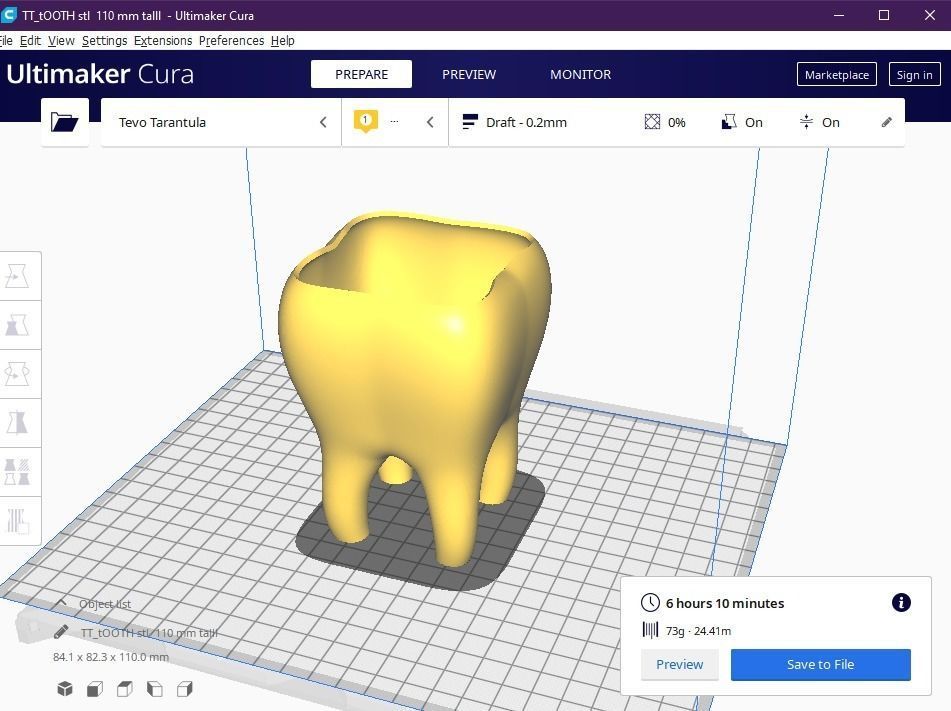This screenshot has height=711, width=951.
Task: Click the print profile layers icon
Action: (x=469, y=122)
